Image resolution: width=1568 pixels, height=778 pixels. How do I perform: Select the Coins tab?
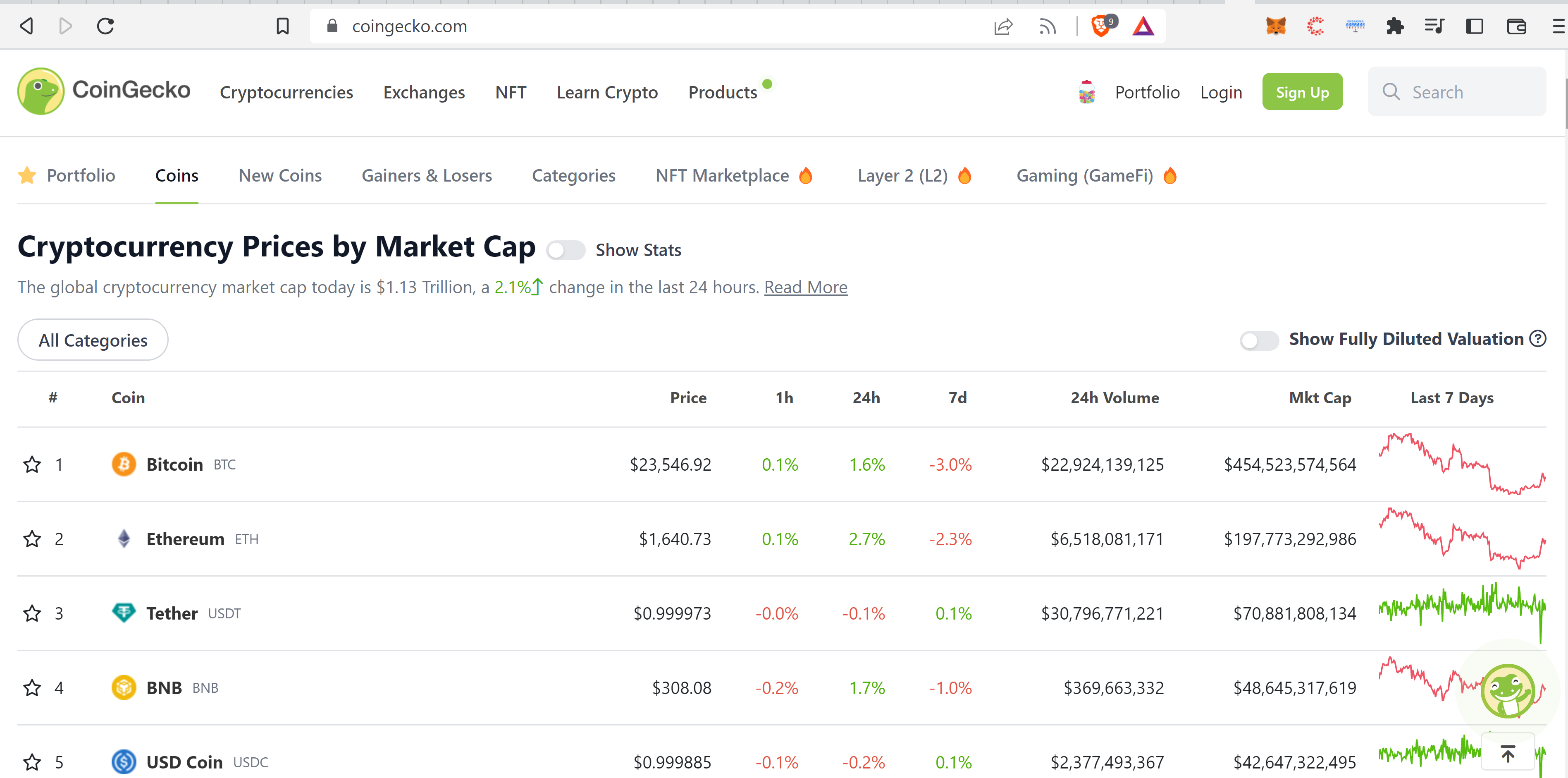(x=177, y=175)
